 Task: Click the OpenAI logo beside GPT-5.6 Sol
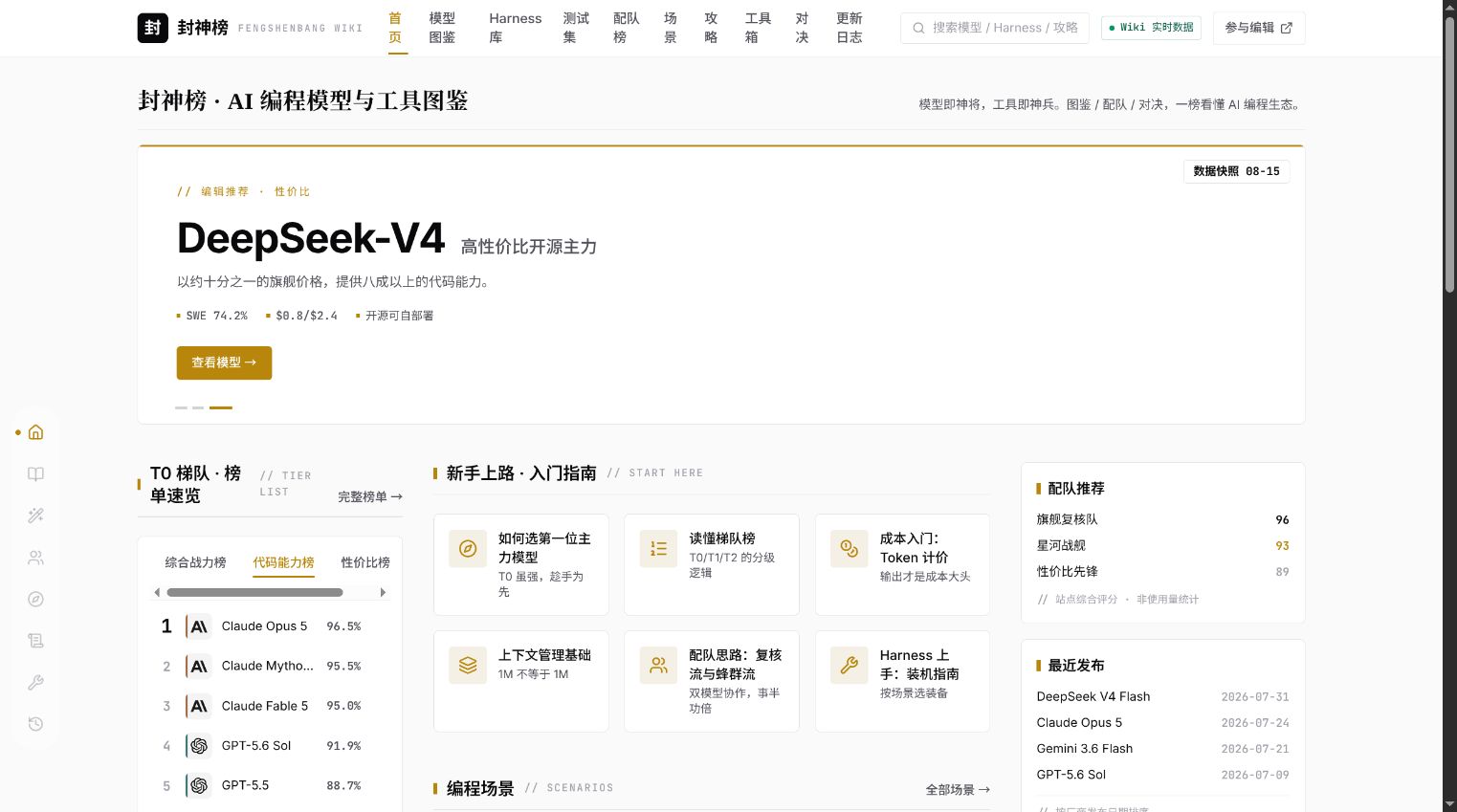[199, 746]
